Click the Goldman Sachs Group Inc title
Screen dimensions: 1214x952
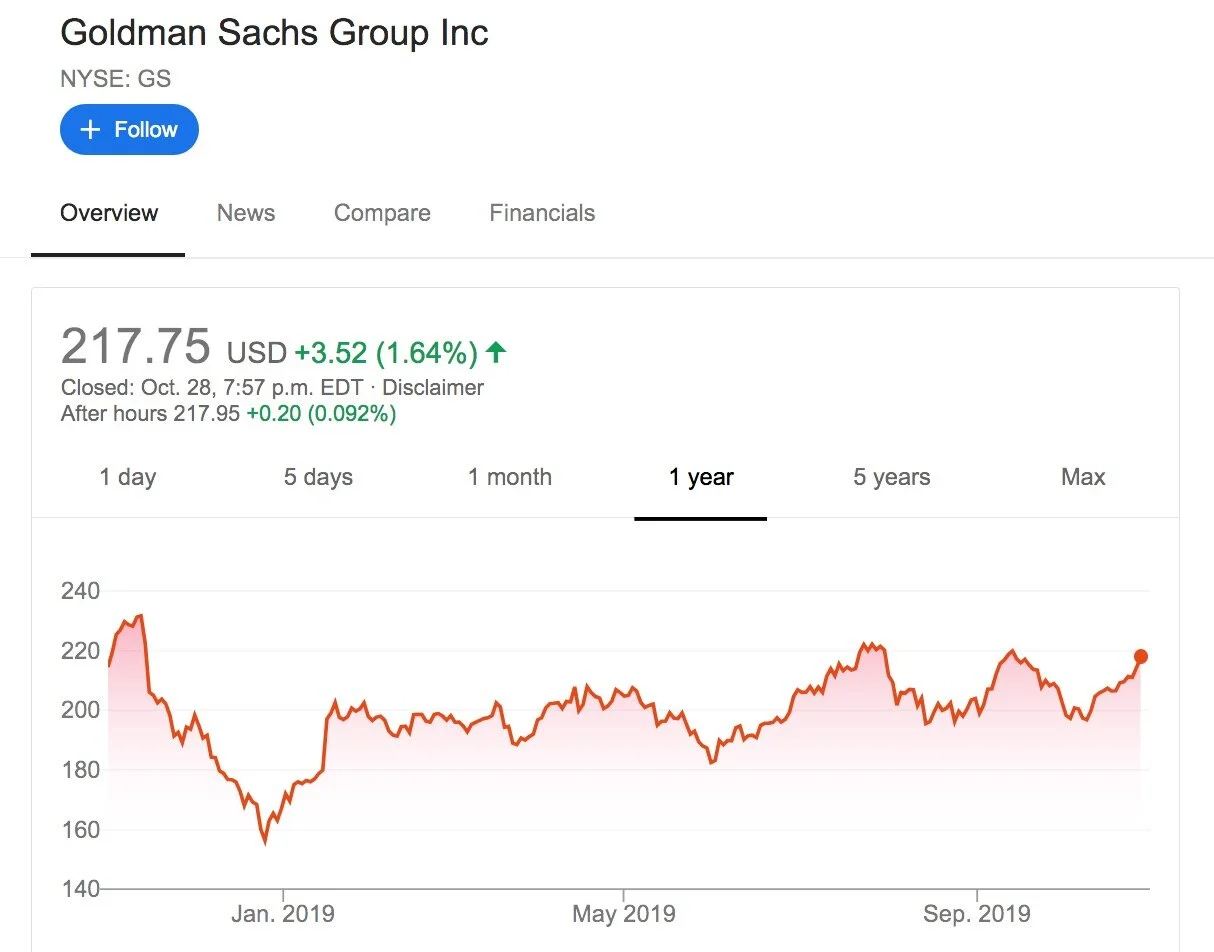[x=274, y=33]
